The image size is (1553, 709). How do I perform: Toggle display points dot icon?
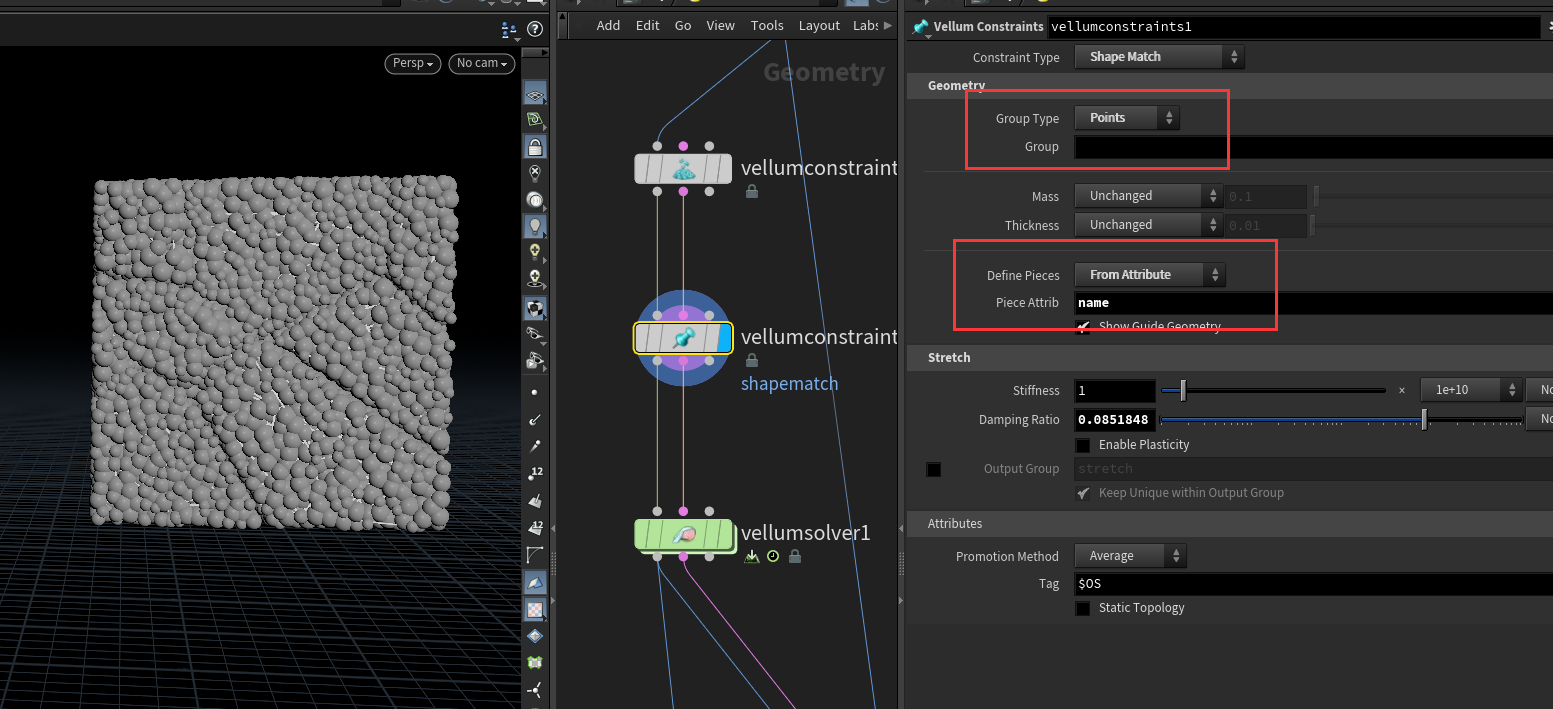(x=535, y=393)
